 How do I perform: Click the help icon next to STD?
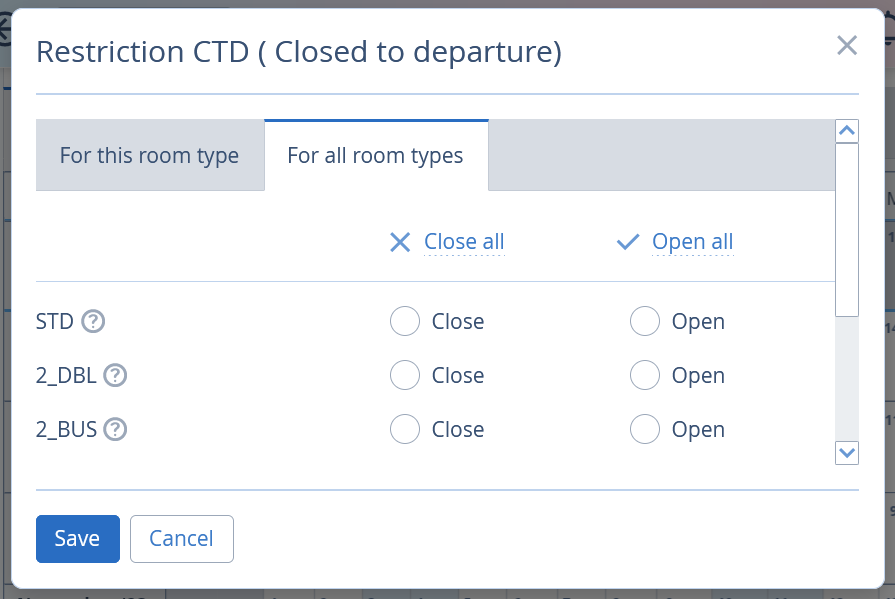(x=93, y=321)
